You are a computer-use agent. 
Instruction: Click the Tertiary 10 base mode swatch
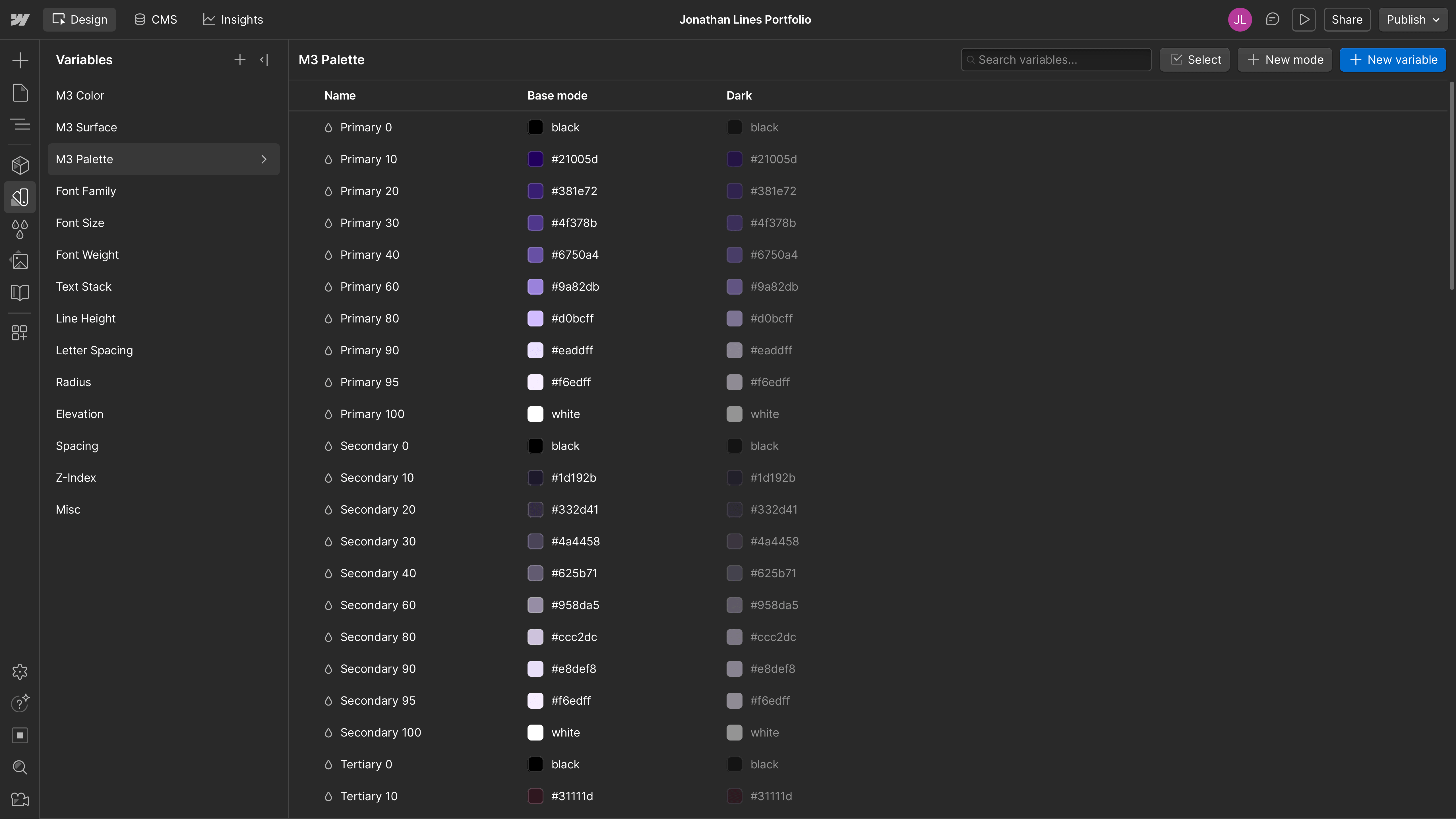point(535,796)
